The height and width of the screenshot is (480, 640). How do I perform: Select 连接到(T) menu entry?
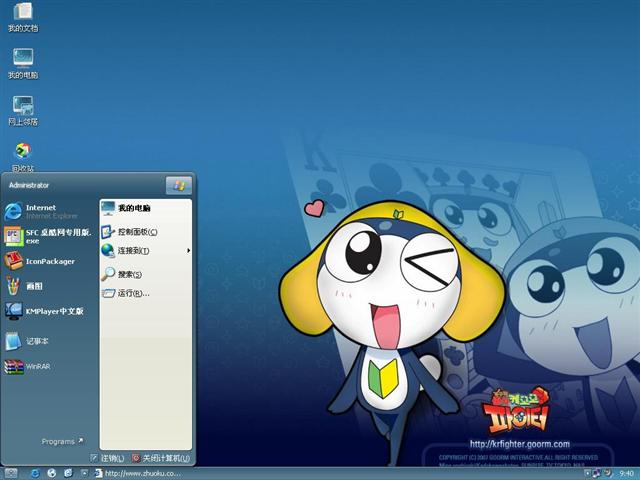126,251
